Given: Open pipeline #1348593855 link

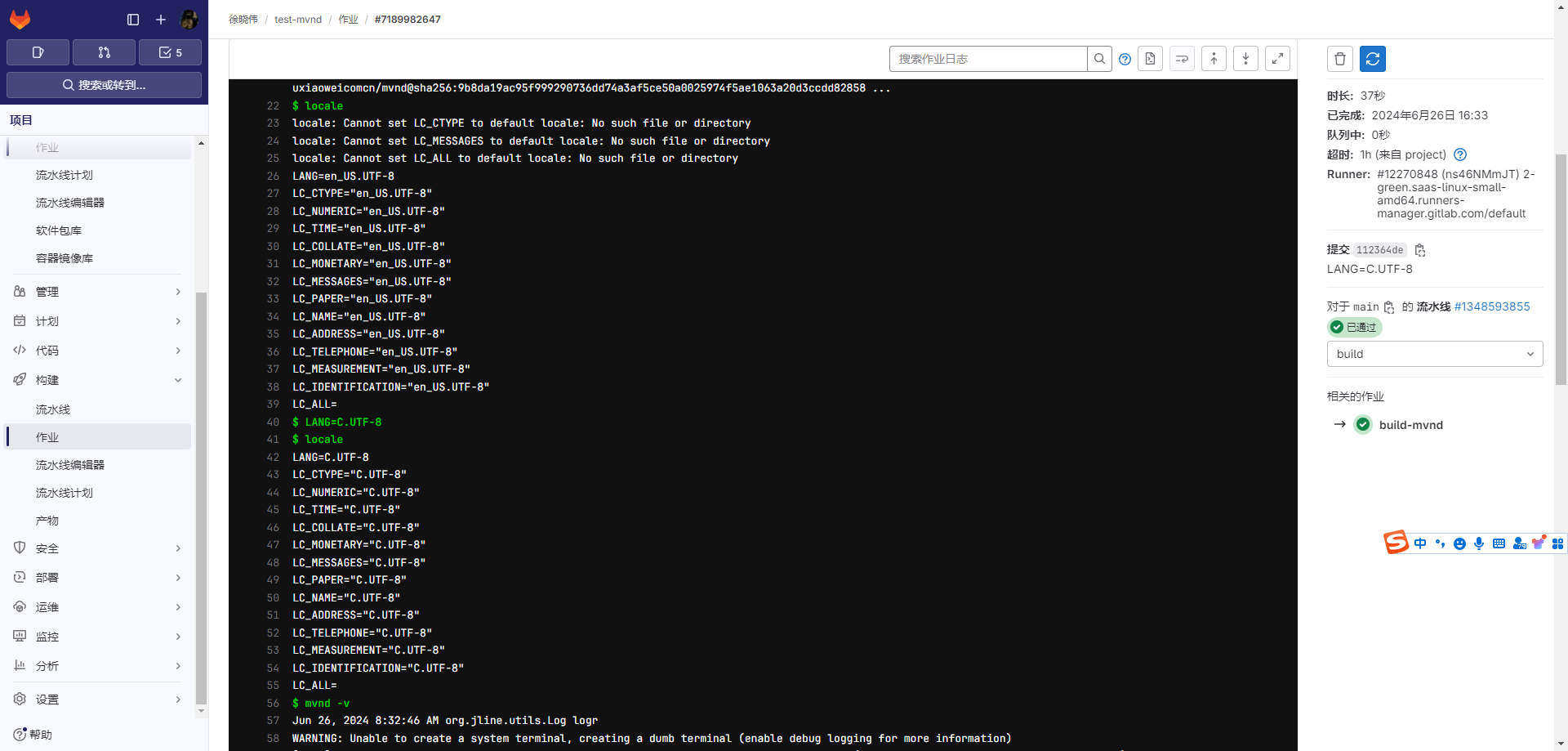Looking at the screenshot, I should tap(1492, 306).
